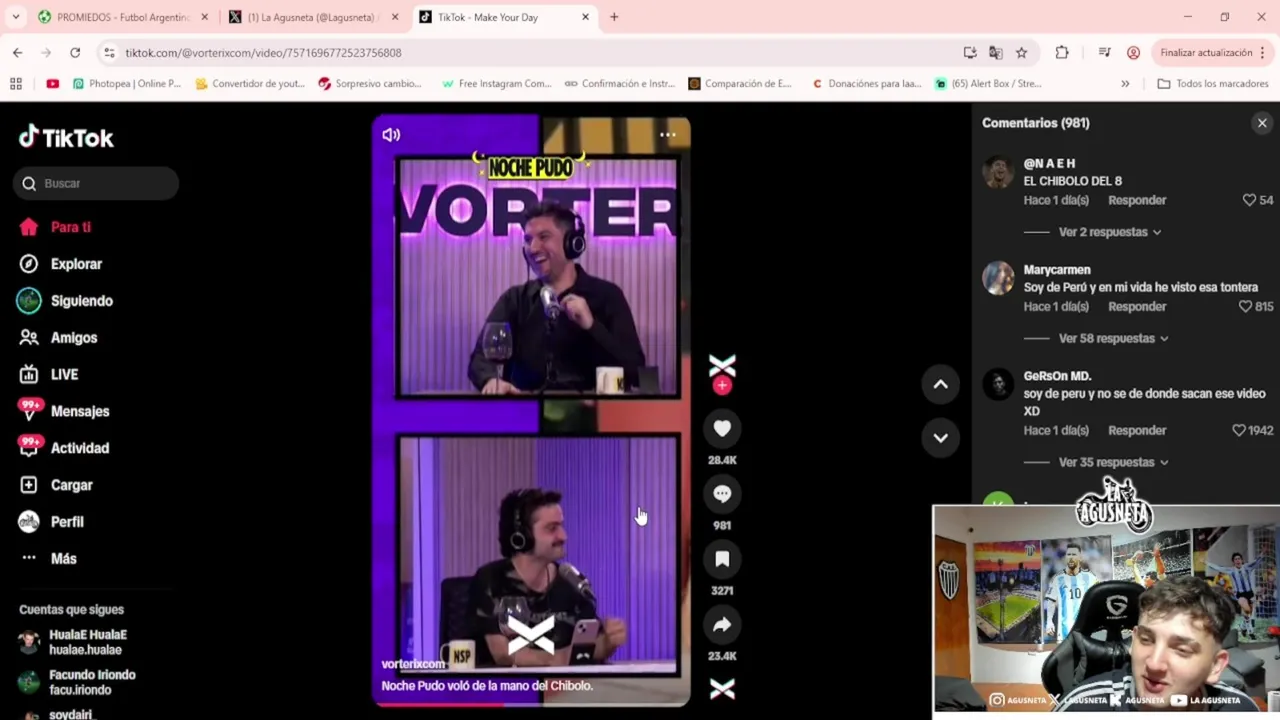Open the translate page icon
This screenshot has height=720, width=1280.
click(x=995, y=53)
